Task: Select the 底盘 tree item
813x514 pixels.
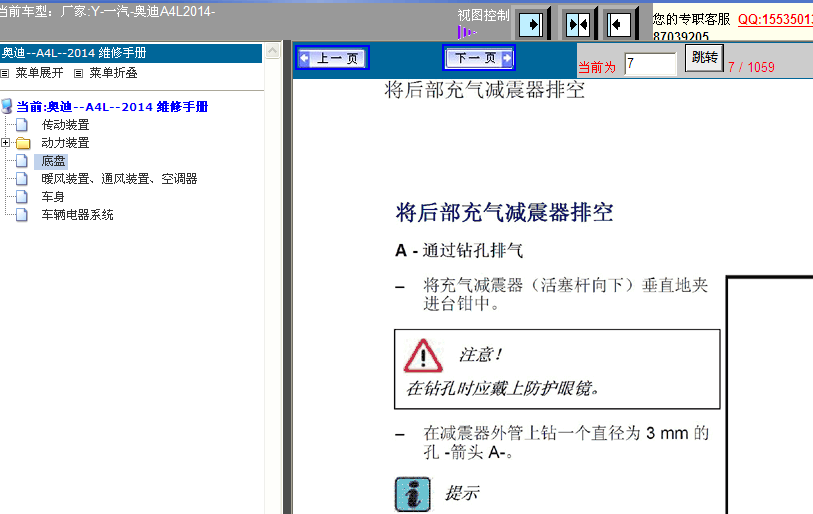Action: coord(53,161)
